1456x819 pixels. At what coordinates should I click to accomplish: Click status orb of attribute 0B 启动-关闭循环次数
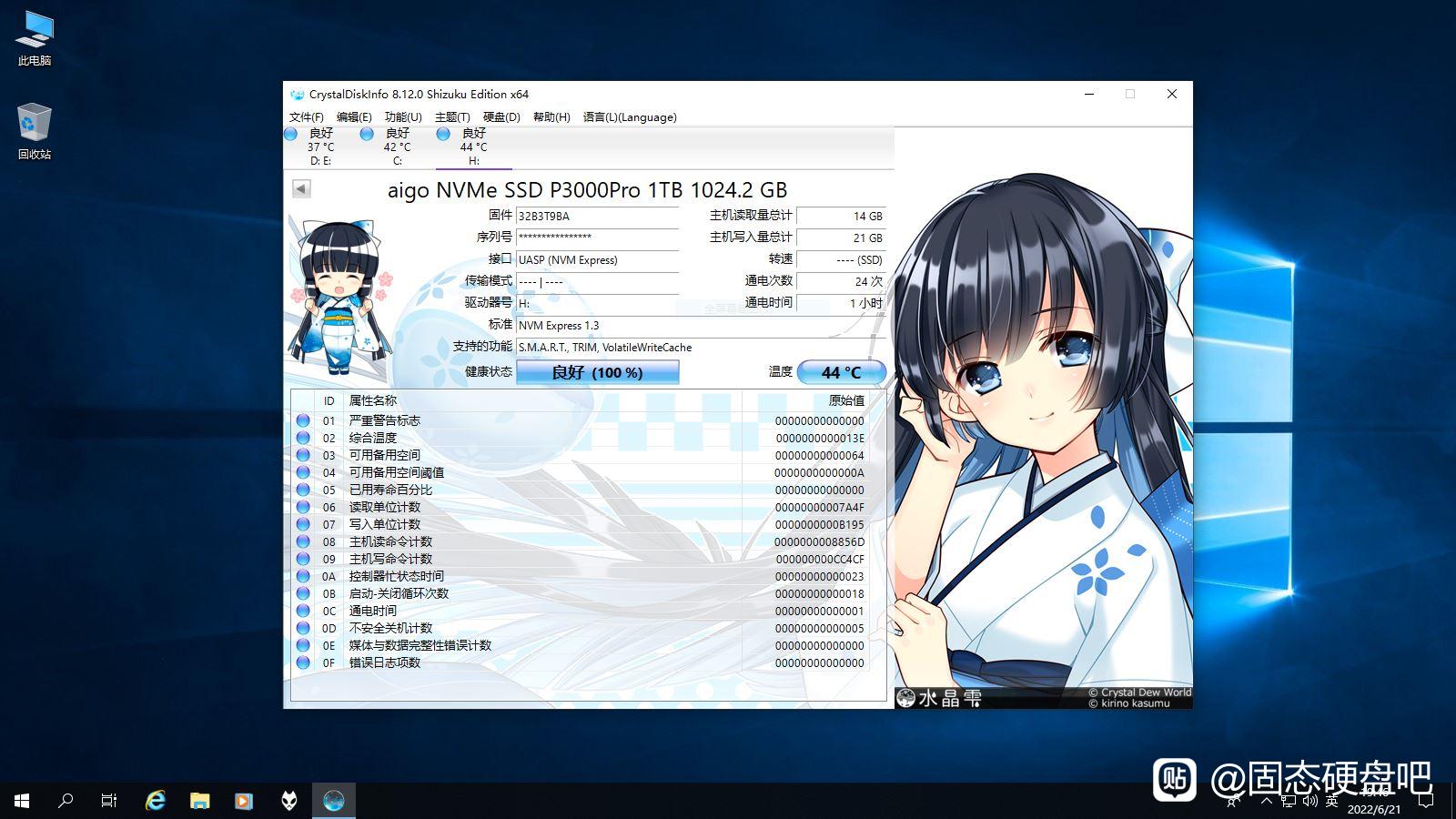(x=303, y=593)
